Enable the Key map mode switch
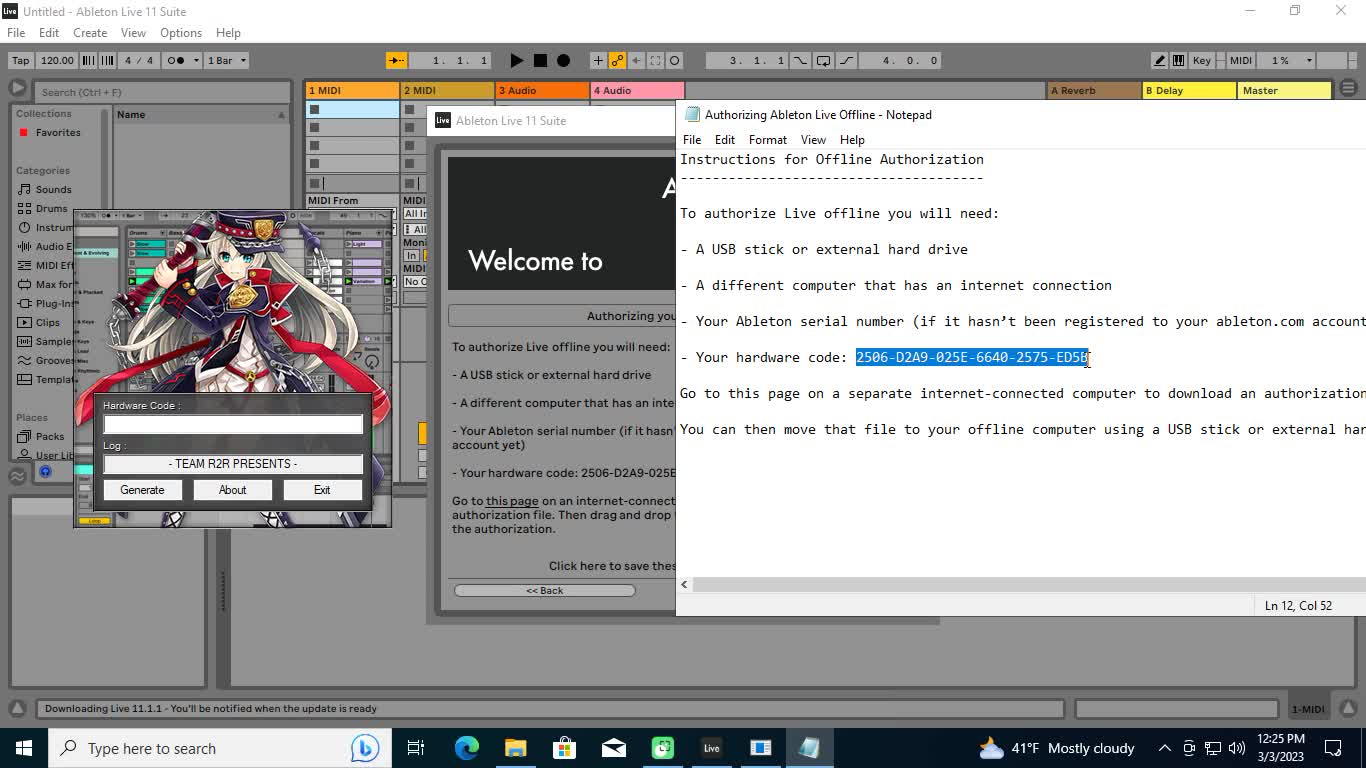Viewport: 1366px width, 768px height. tap(1202, 60)
